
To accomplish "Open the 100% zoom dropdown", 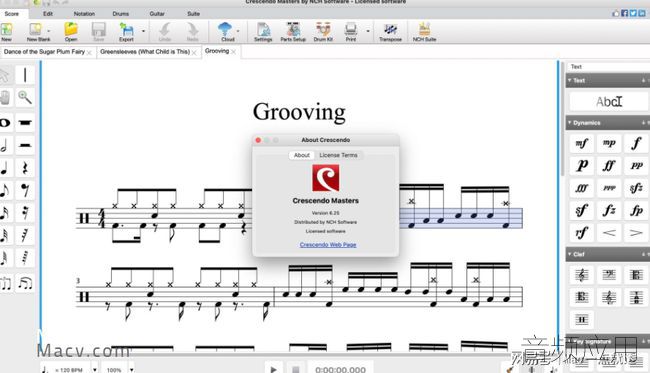I will click(131, 369).
